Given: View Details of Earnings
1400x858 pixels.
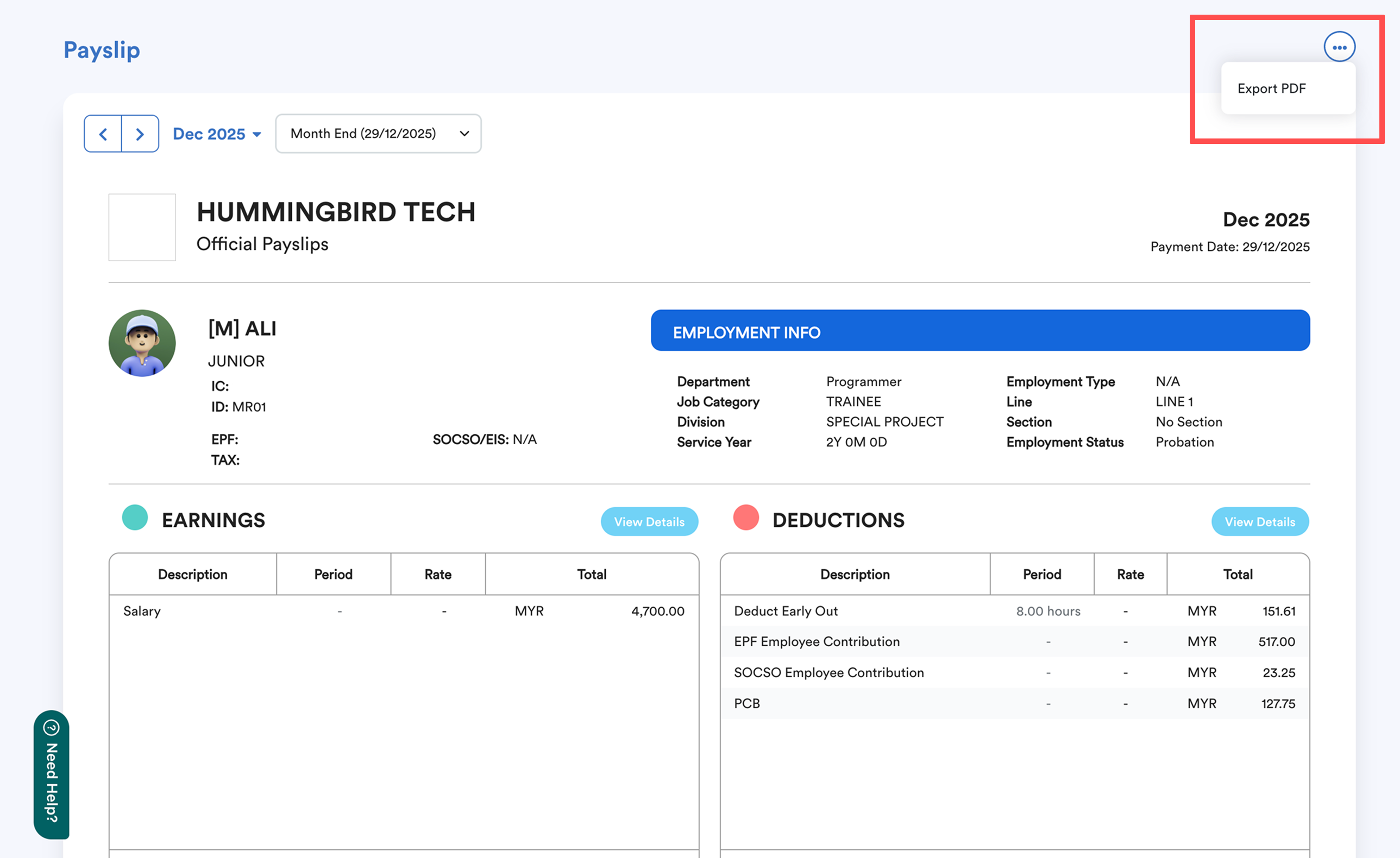Looking at the screenshot, I should (649, 521).
